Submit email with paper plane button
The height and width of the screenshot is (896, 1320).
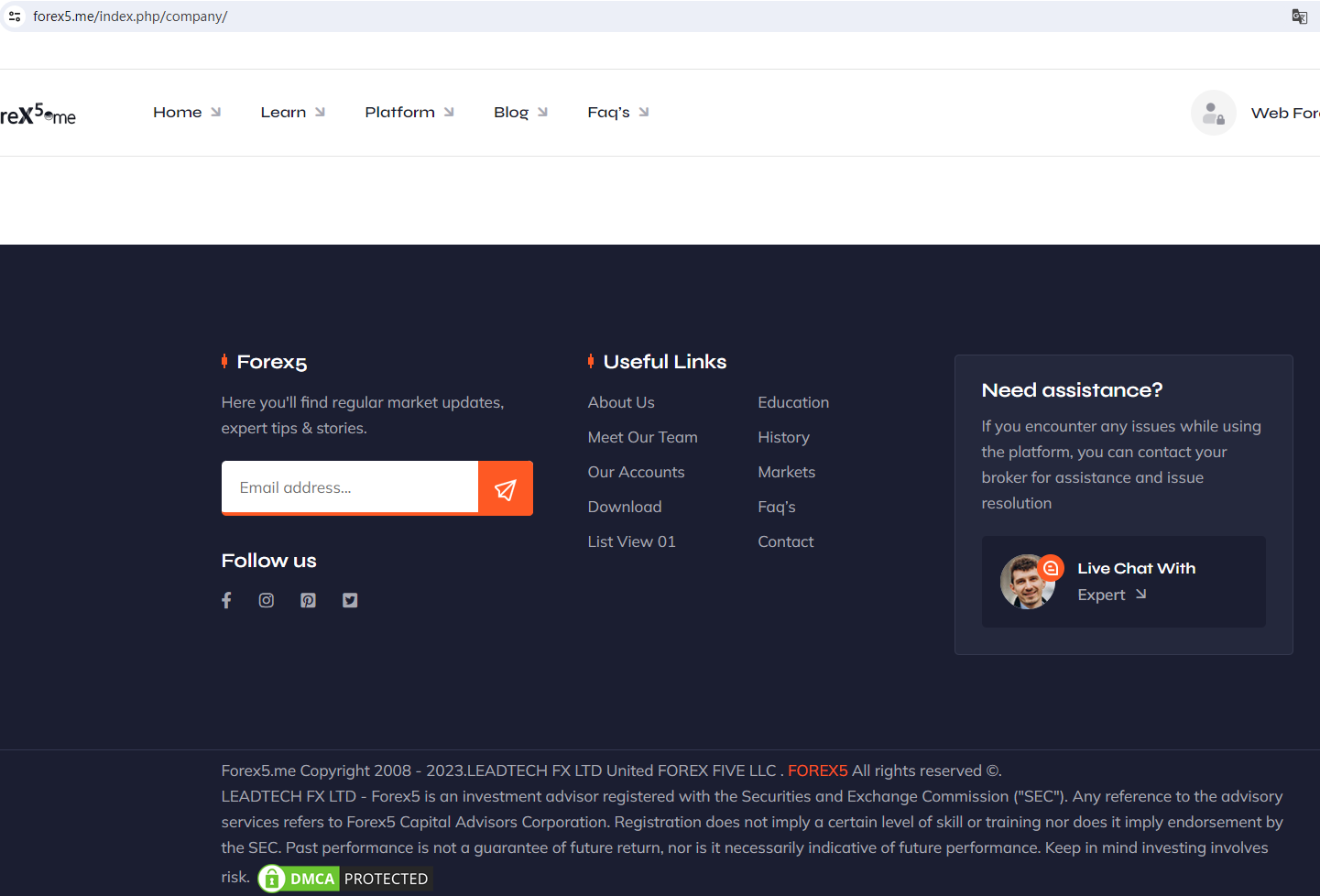point(506,488)
